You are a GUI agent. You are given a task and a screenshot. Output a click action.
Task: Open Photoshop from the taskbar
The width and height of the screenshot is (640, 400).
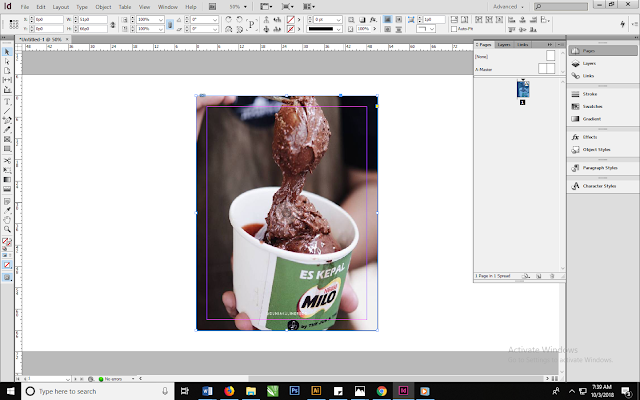(x=294, y=391)
